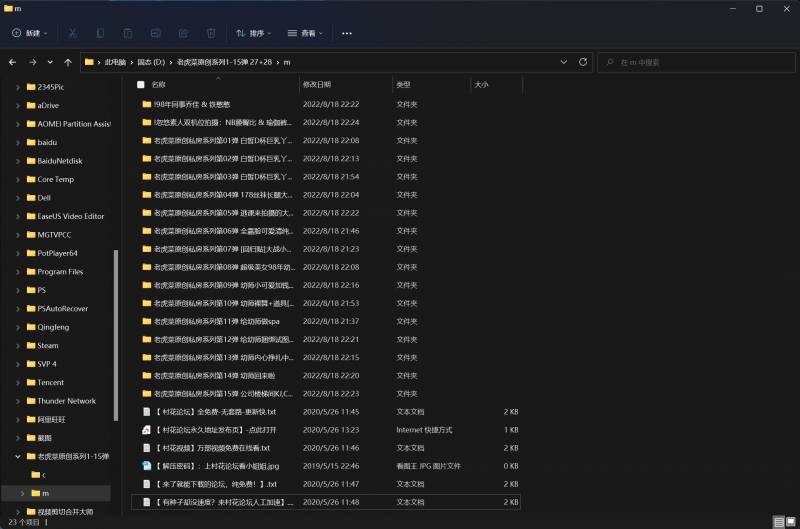Image resolution: width=800 pixels, height=529 pixels.
Task: Open the 排序 (Sort) menu
Action: [255, 33]
